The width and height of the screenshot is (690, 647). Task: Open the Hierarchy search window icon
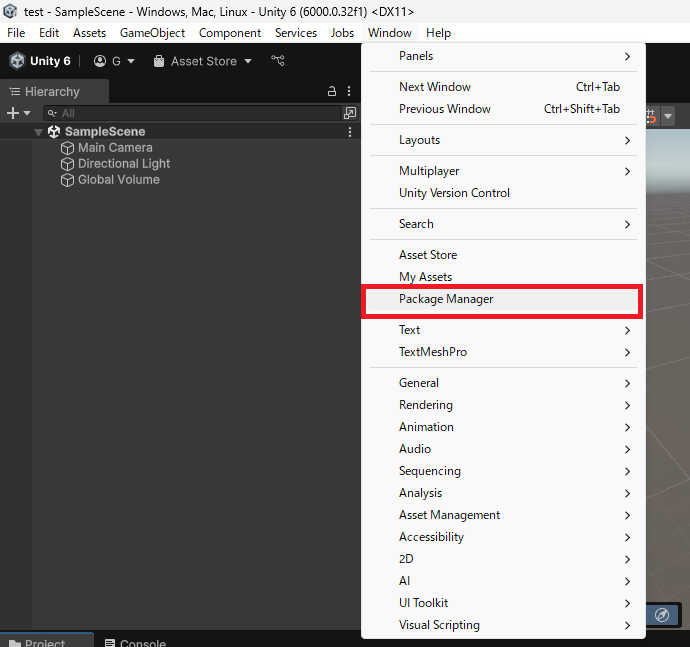pyautogui.click(x=350, y=113)
